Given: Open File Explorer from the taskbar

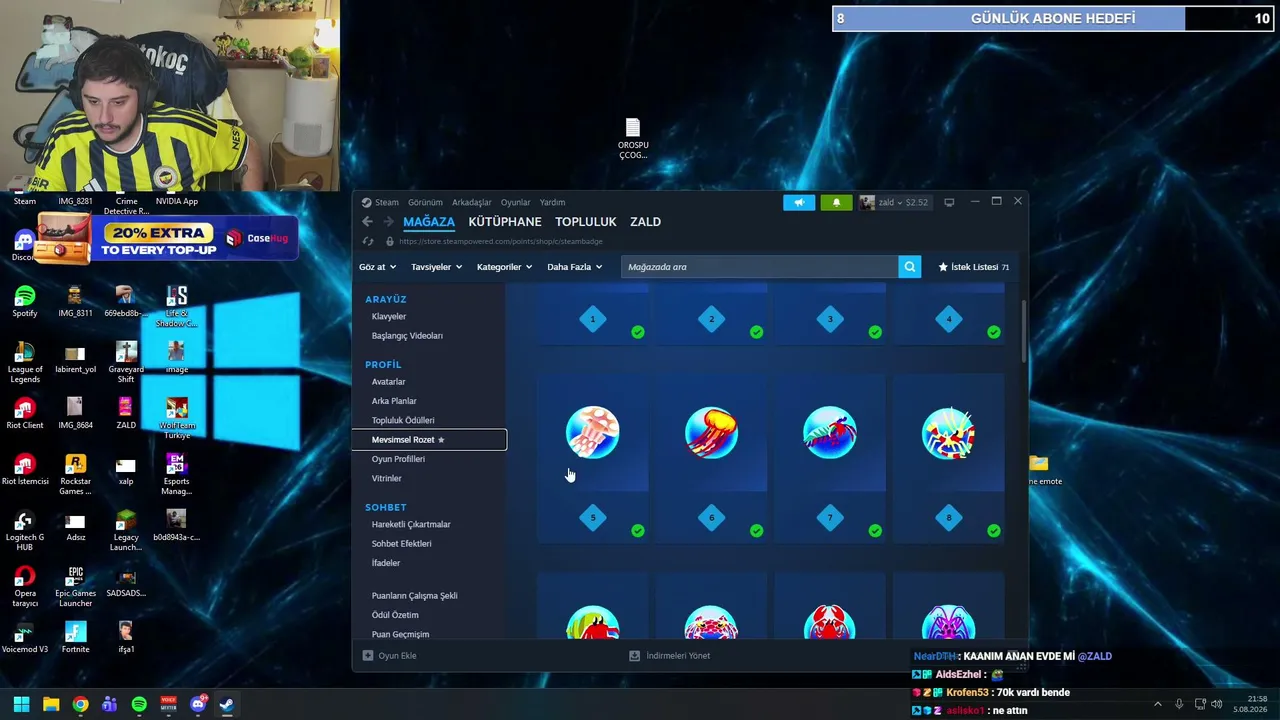Looking at the screenshot, I should 51,704.
